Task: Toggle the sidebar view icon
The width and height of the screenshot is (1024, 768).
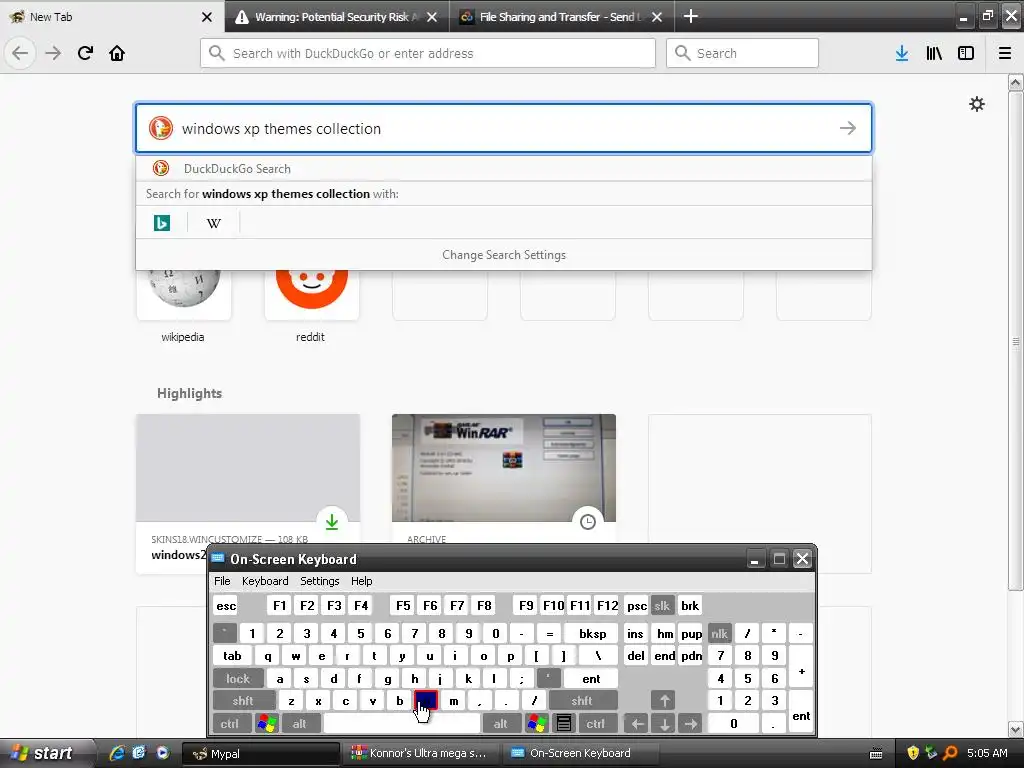Action: [966, 53]
